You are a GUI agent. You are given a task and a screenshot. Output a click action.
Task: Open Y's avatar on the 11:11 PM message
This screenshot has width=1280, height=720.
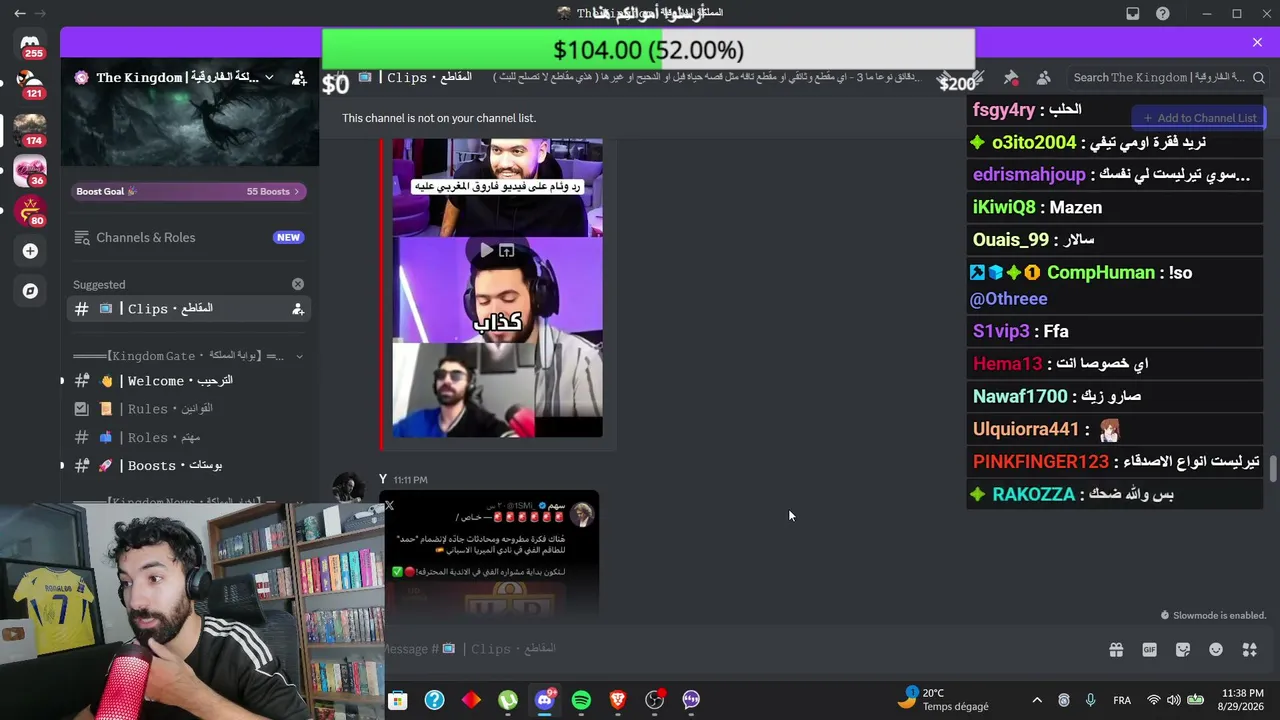pyautogui.click(x=348, y=488)
